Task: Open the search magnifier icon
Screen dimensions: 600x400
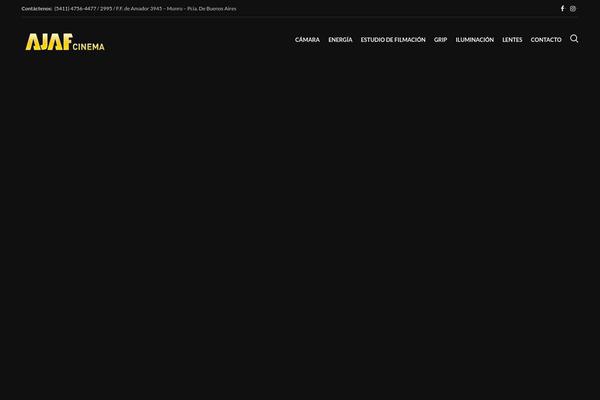Action: (x=574, y=39)
